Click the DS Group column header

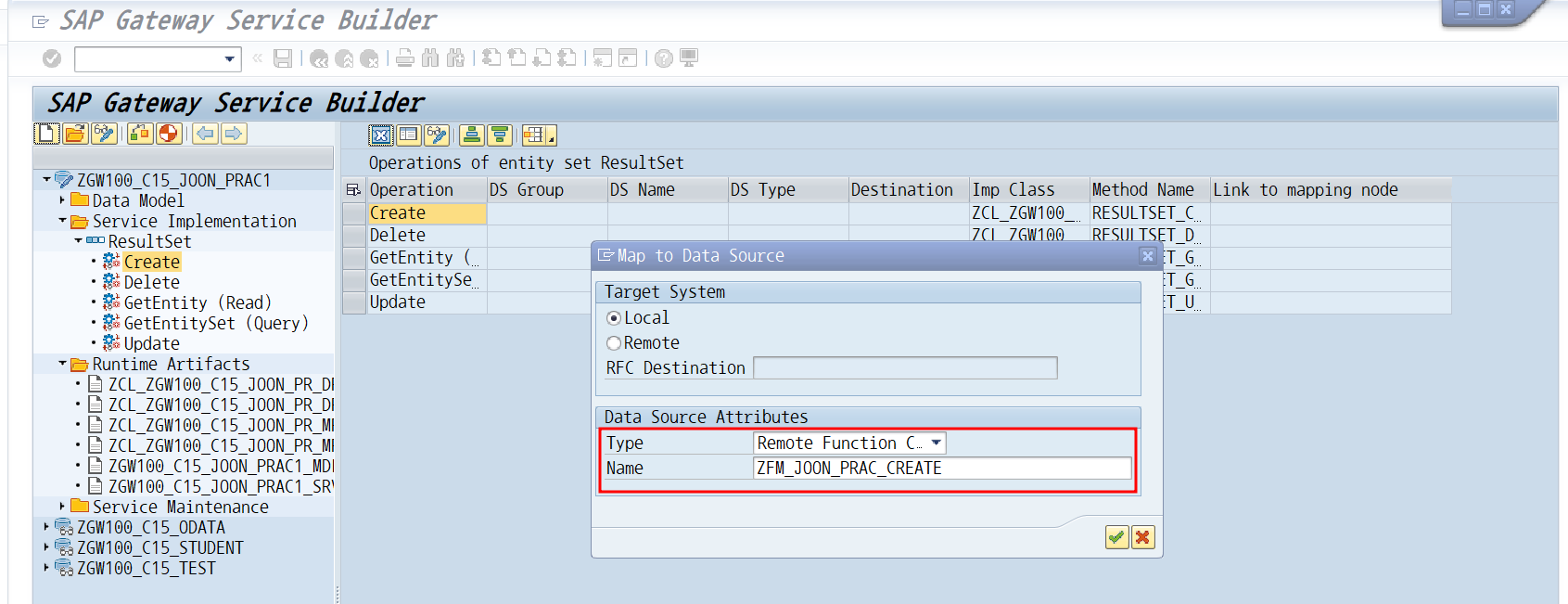coord(547,189)
